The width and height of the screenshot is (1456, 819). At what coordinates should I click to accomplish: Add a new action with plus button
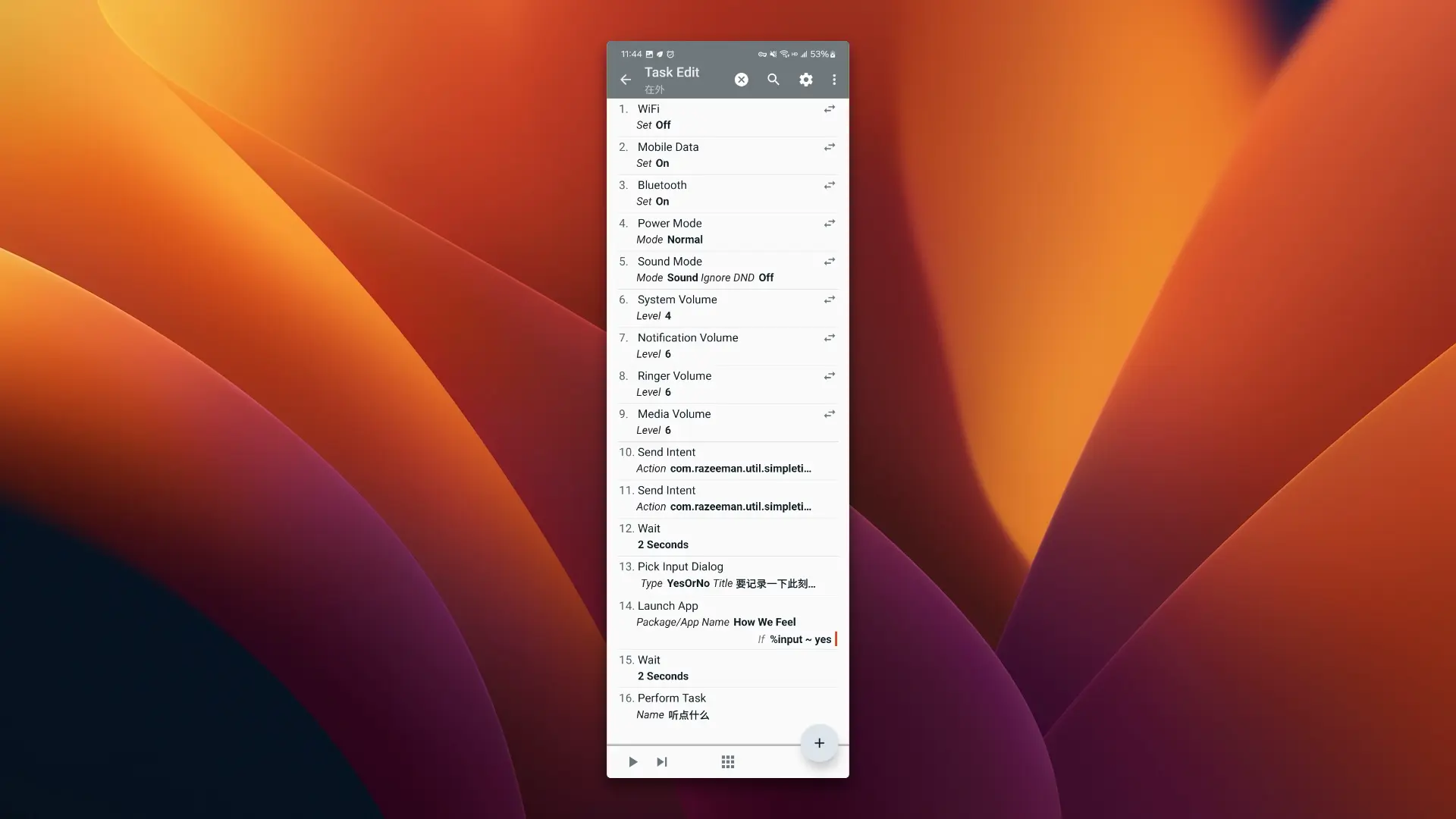click(x=819, y=743)
